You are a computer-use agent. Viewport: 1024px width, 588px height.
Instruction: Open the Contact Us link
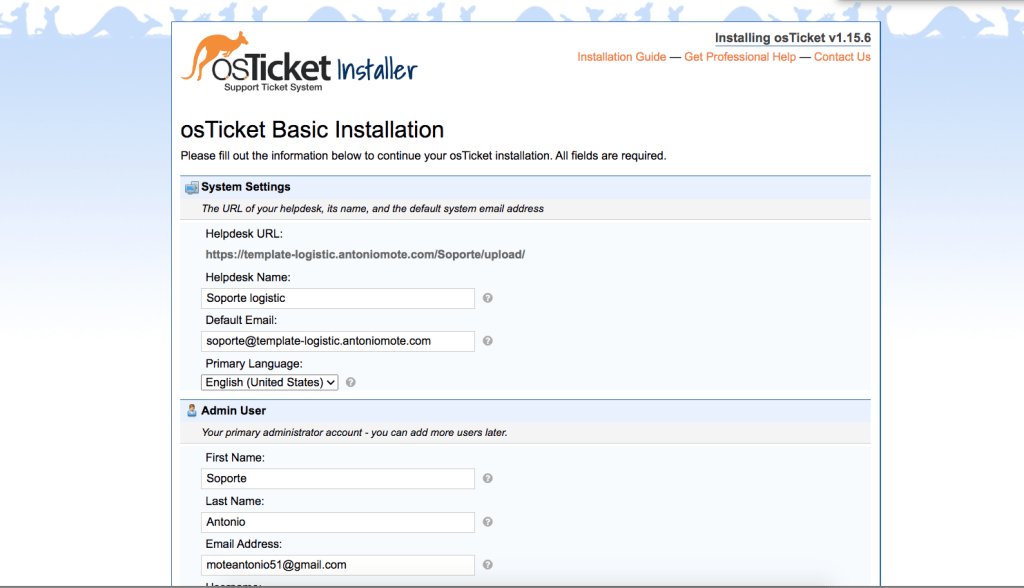tap(842, 57)
